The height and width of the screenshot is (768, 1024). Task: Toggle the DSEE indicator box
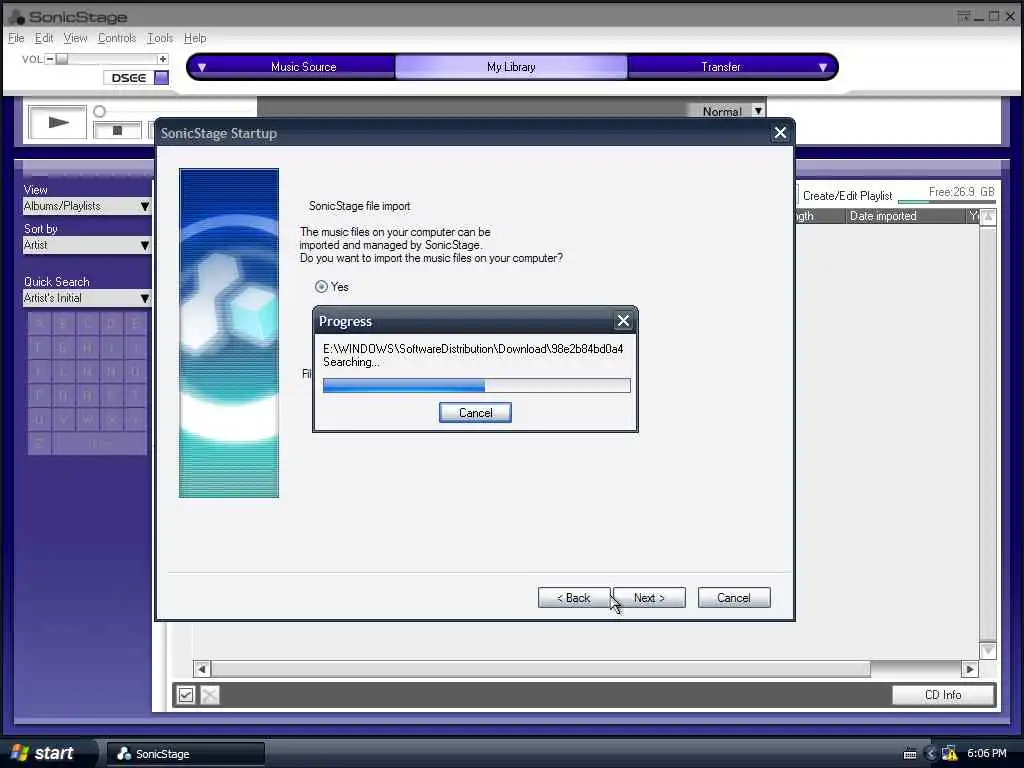[161, 78]
